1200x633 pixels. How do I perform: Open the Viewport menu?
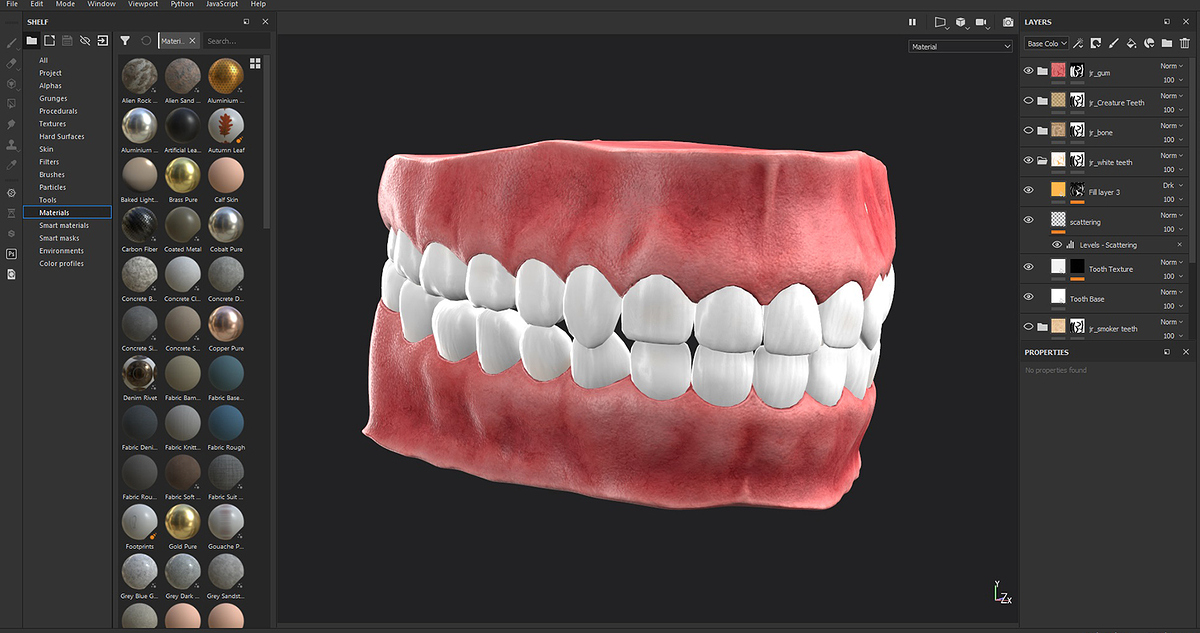pyautogui.click(x=143, y=4)
